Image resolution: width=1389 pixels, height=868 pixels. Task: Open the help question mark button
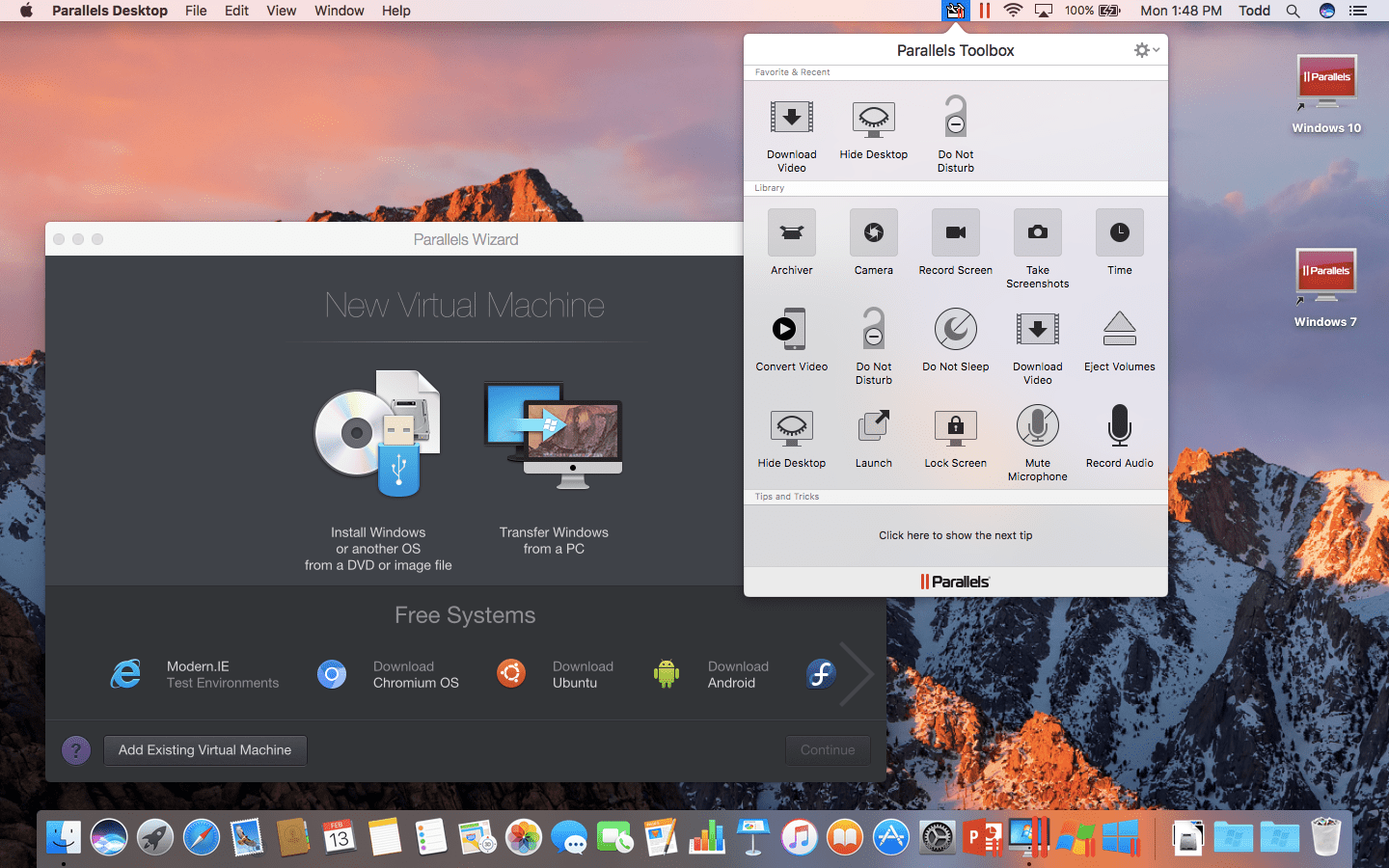(x=76, y=750)
